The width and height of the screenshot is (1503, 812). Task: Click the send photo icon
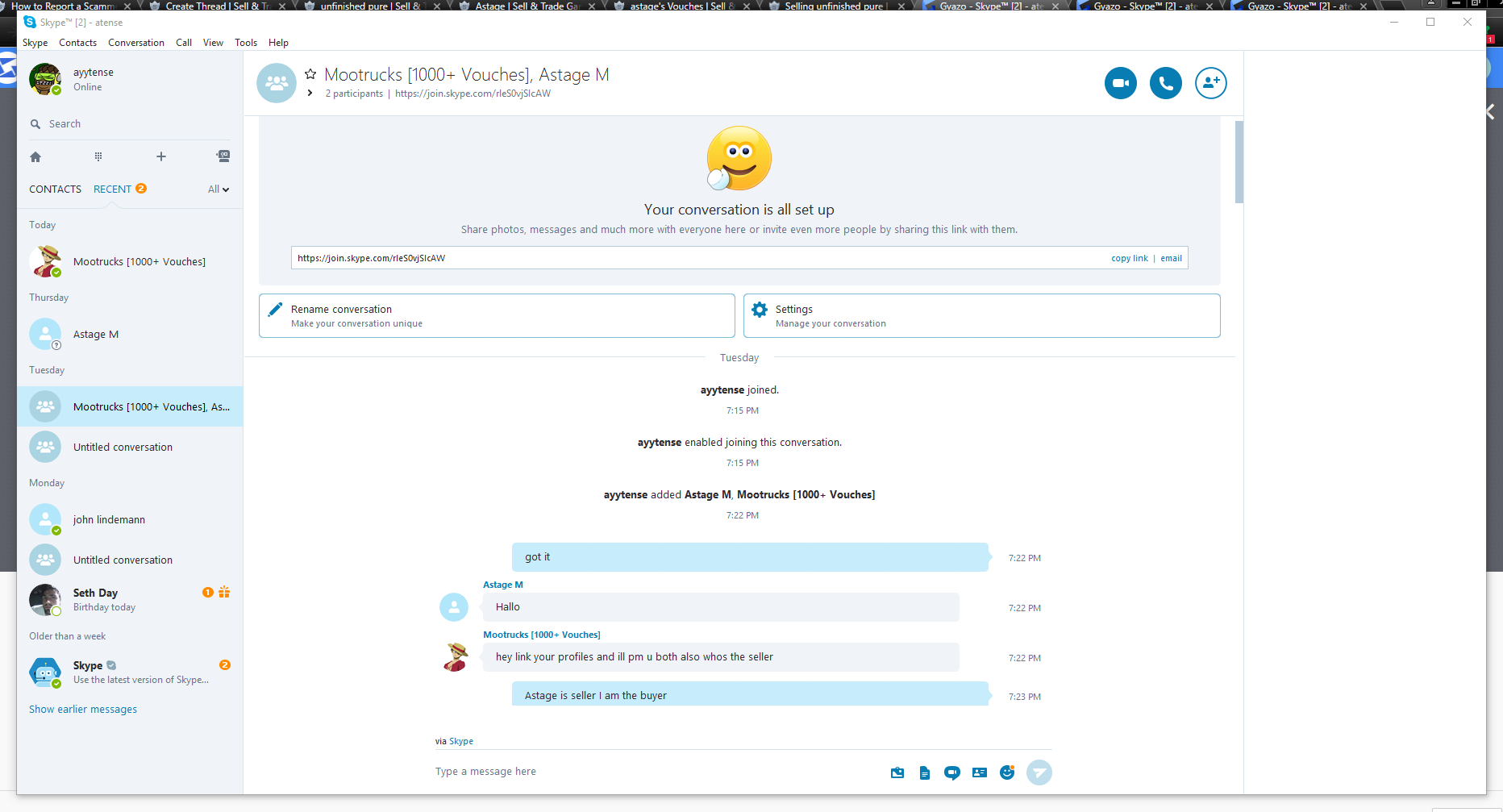tap(897, 772)
